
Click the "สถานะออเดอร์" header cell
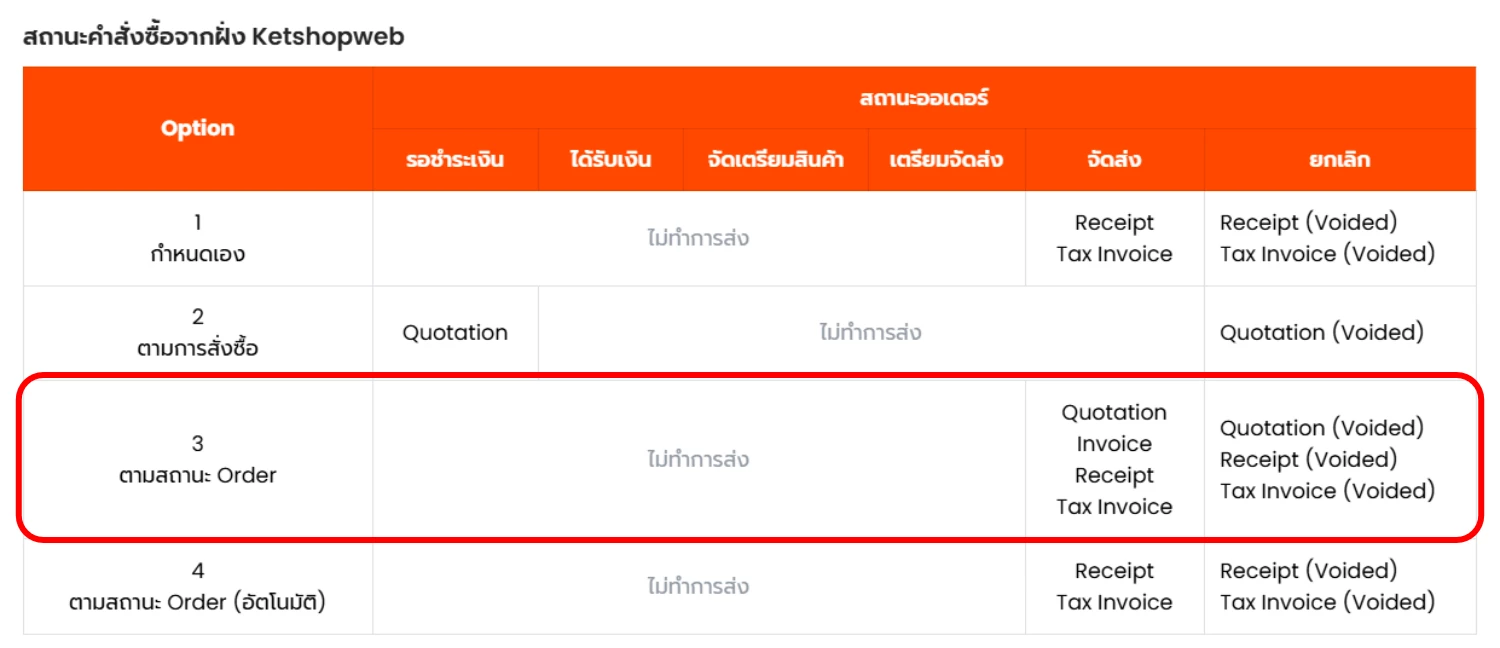click(923, 98)
